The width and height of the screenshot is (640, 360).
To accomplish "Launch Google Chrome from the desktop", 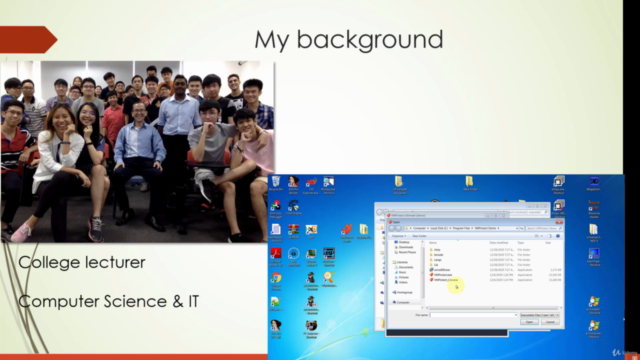I will point(276,280).
